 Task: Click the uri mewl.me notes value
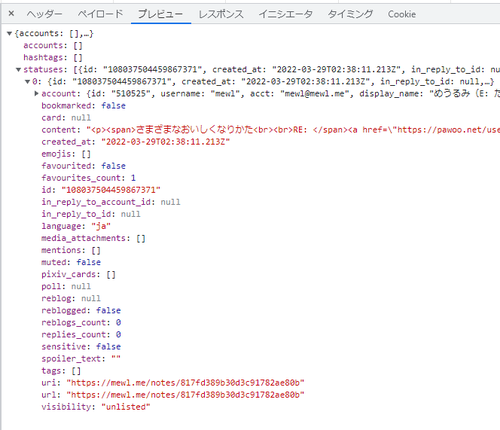click(185, 383)
